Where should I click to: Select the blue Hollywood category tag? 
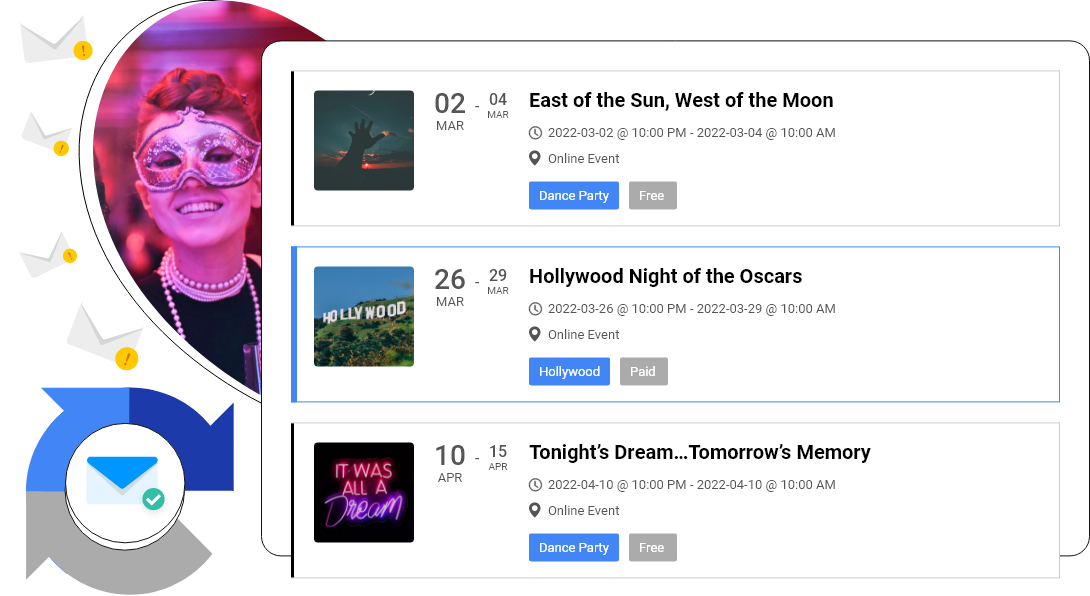click(x=569, y=372)
